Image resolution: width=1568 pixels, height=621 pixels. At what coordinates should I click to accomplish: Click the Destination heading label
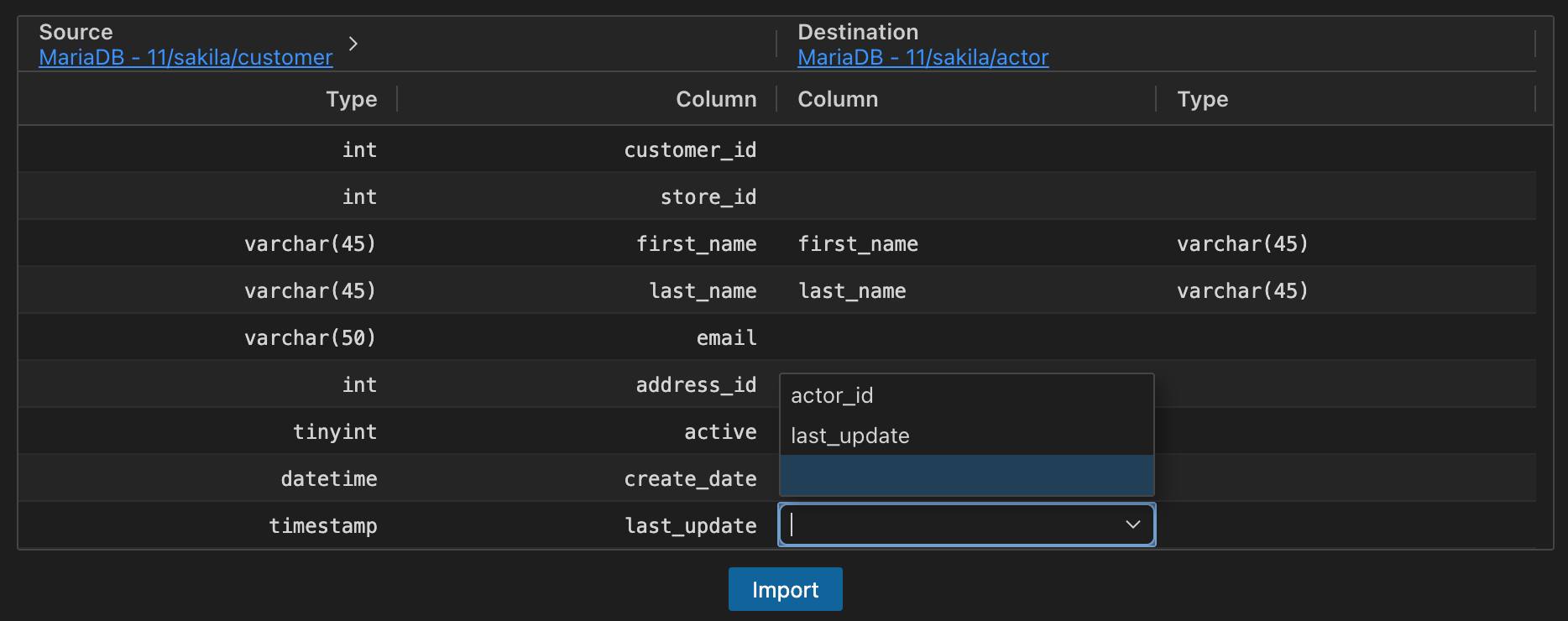[858, 32]
